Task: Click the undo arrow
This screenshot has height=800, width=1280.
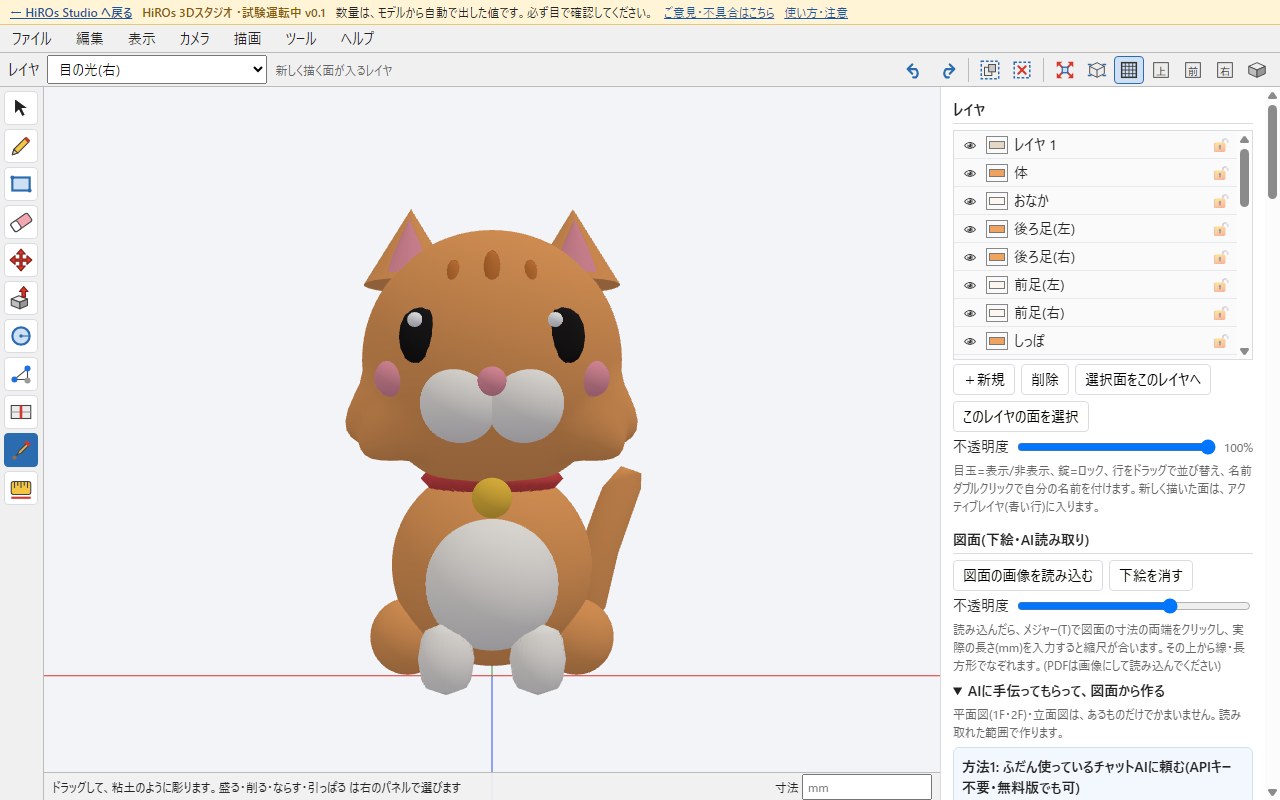Action: [912, 70]
